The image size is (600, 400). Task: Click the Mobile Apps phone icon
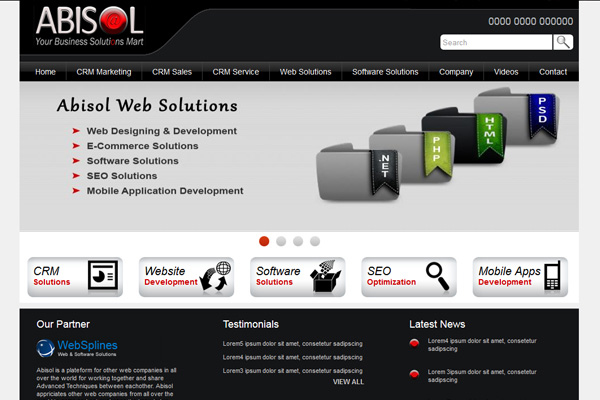coord(553,276)
